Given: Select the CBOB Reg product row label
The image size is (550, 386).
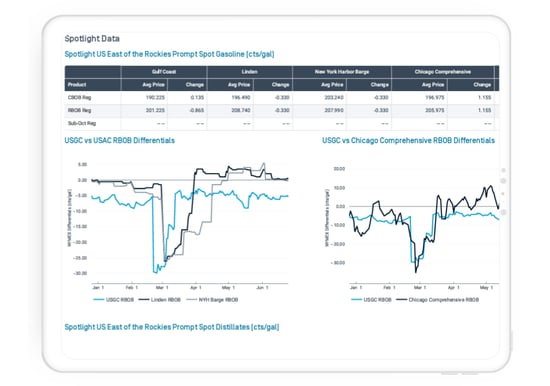Looking at the screenshot, I should click(79, 98).
